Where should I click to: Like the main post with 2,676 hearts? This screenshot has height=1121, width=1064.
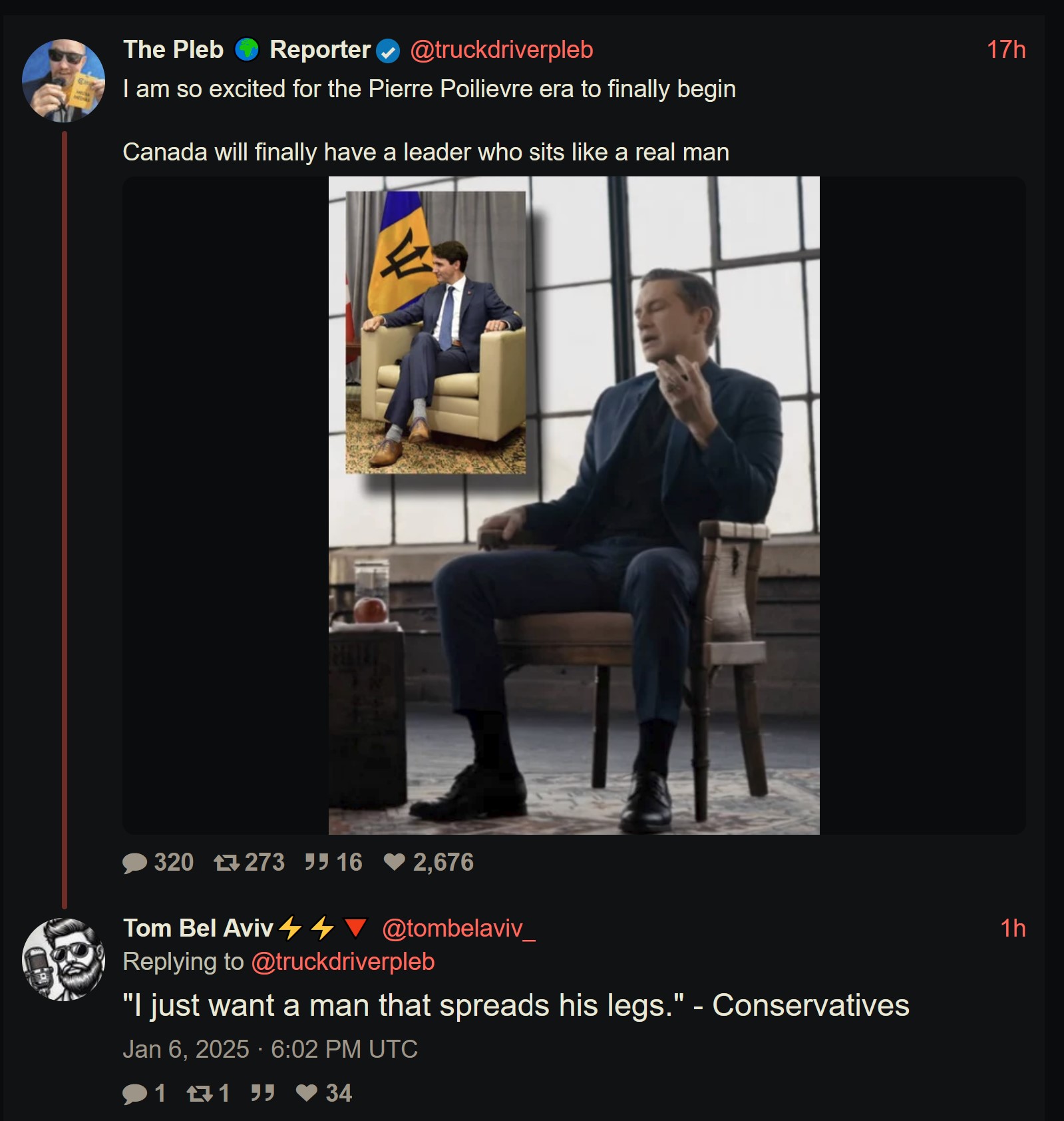point(395,863)
